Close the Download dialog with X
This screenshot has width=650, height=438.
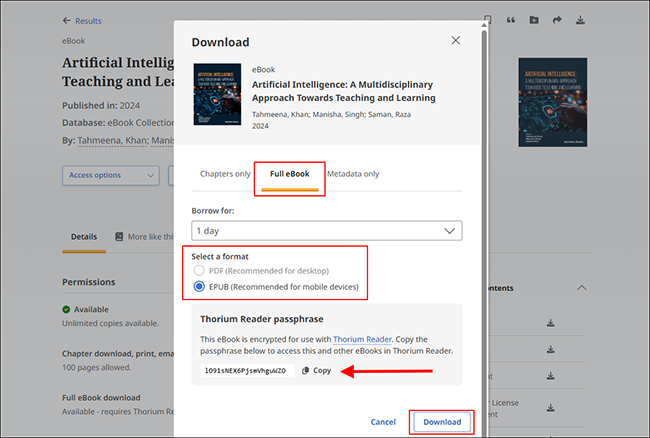click(x=456, y=41)
